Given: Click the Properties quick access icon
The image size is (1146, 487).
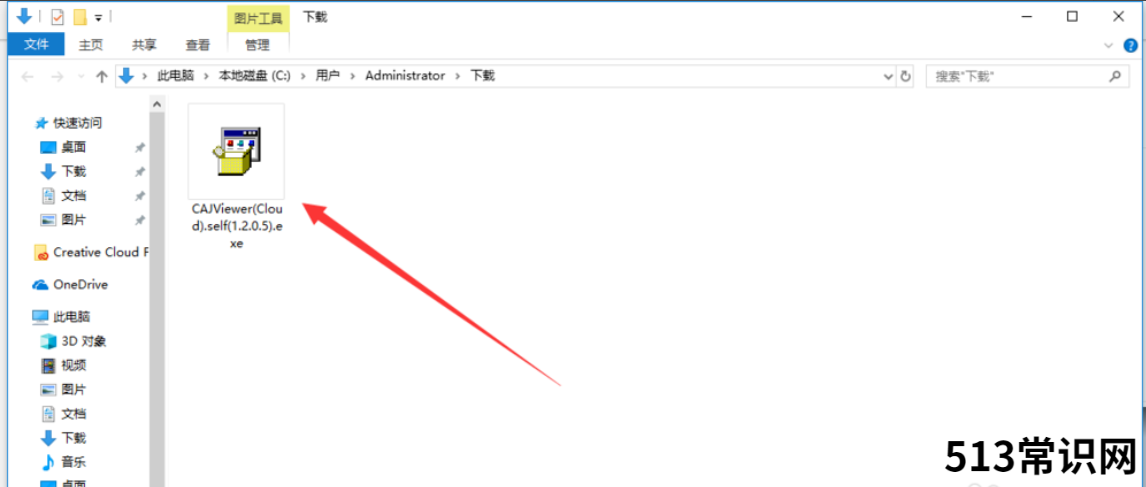Looking at the screenshot, I should [x=58, y=17].
